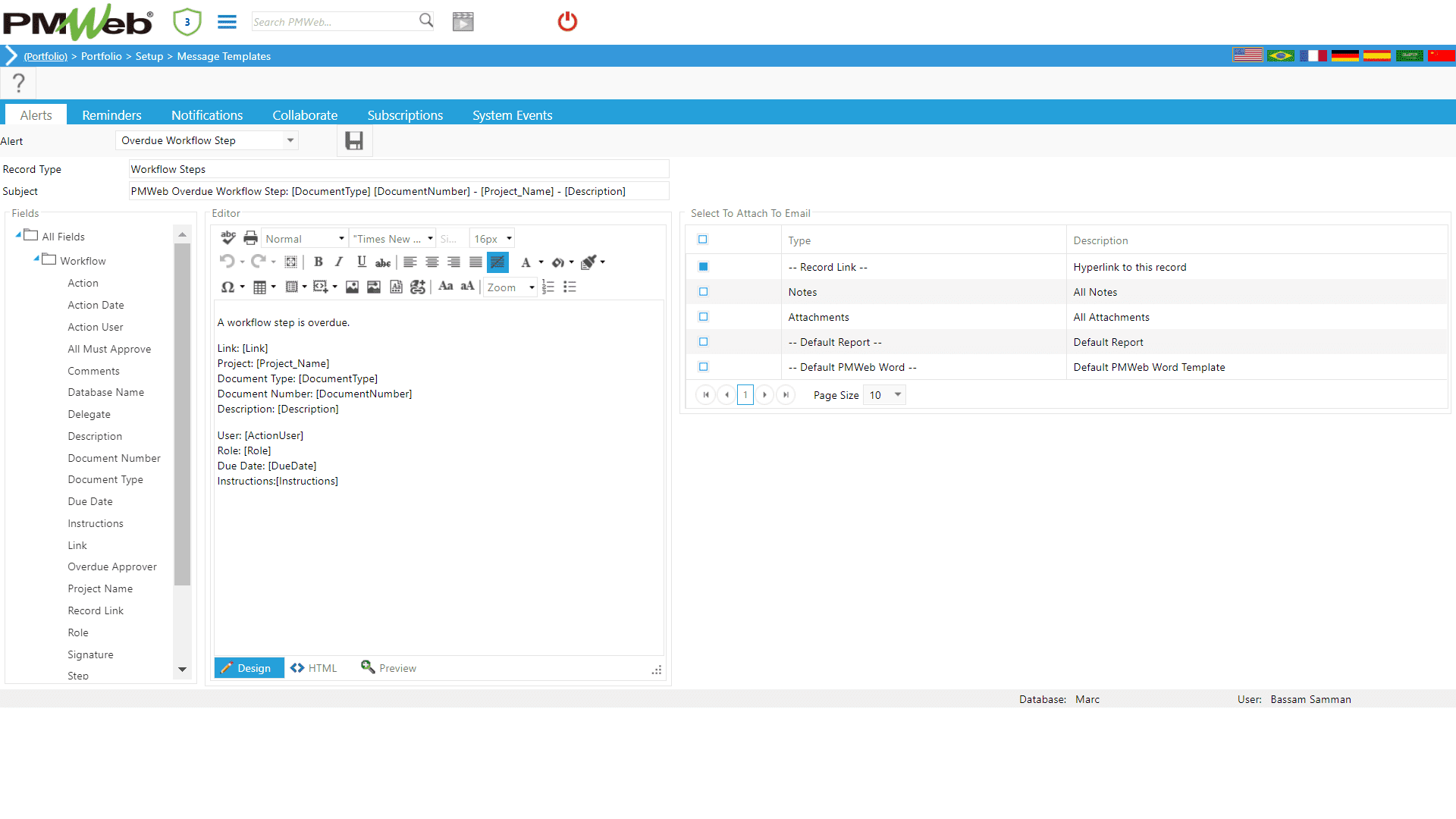1456x819 pixels.
Task: Click the spell check icon in editor
Action: tap(227, 238)
